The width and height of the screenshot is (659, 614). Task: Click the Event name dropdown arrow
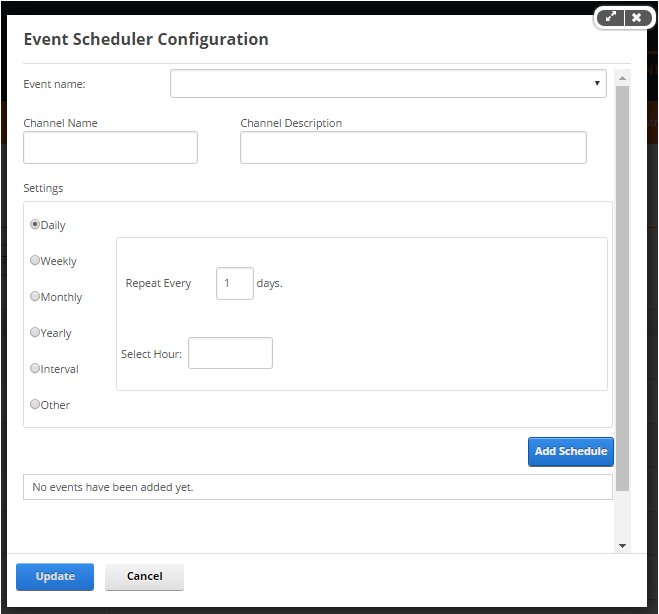coord(597,83)
